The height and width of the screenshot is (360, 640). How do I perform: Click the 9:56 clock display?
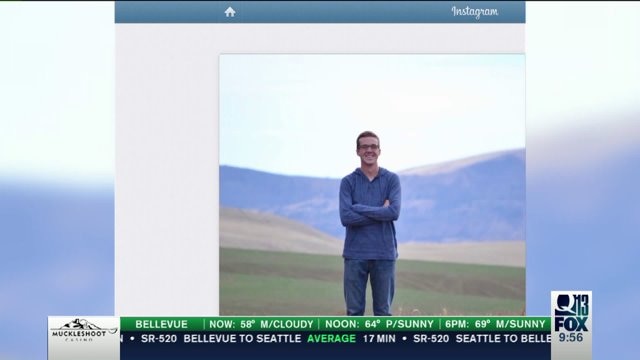pos(571,338)
